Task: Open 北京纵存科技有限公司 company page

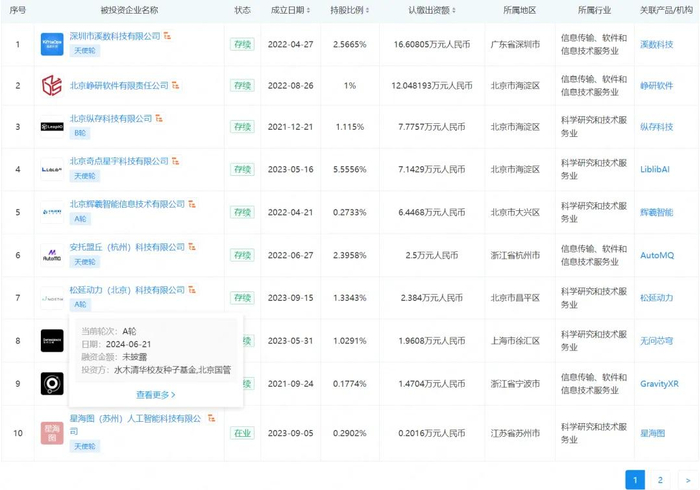Action: tap(111, 119)
